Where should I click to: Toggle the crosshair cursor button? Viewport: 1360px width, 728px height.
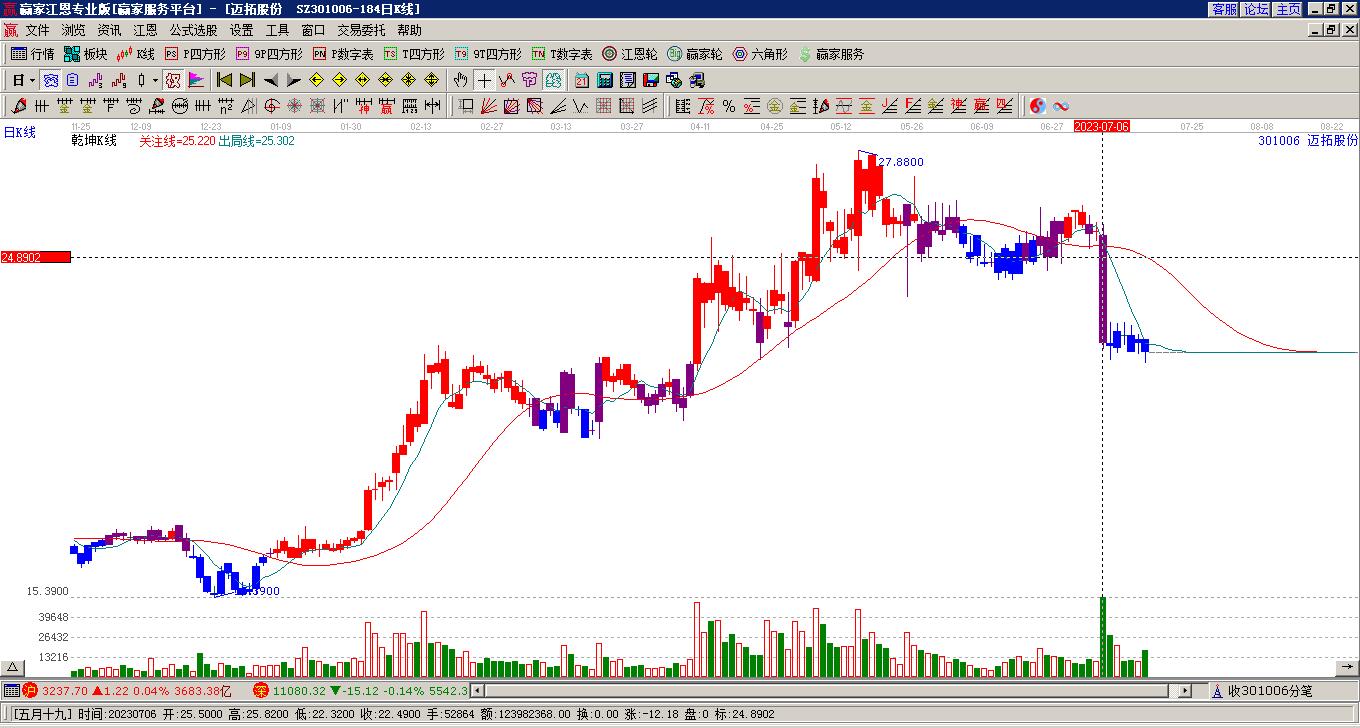[x=484, y=80]
